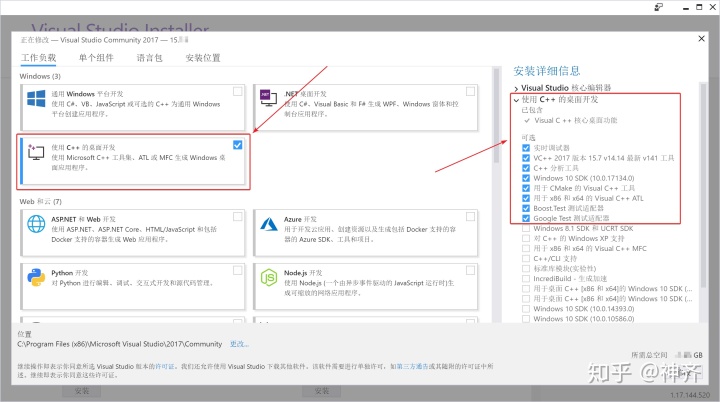
Task: Click the feedback icon in the title bar
Action: tap(658, 7)
